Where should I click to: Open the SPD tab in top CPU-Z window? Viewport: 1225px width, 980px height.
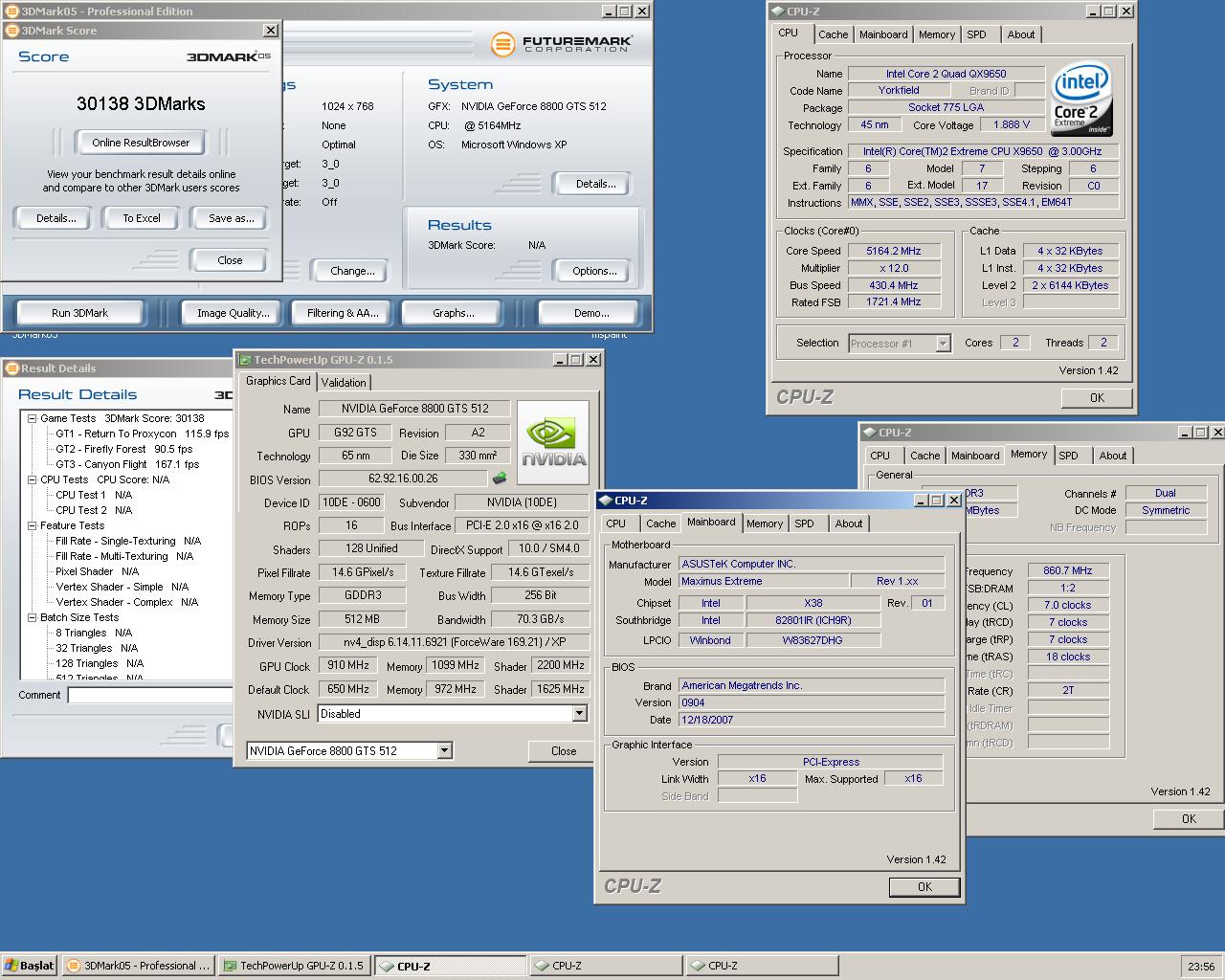976,34
